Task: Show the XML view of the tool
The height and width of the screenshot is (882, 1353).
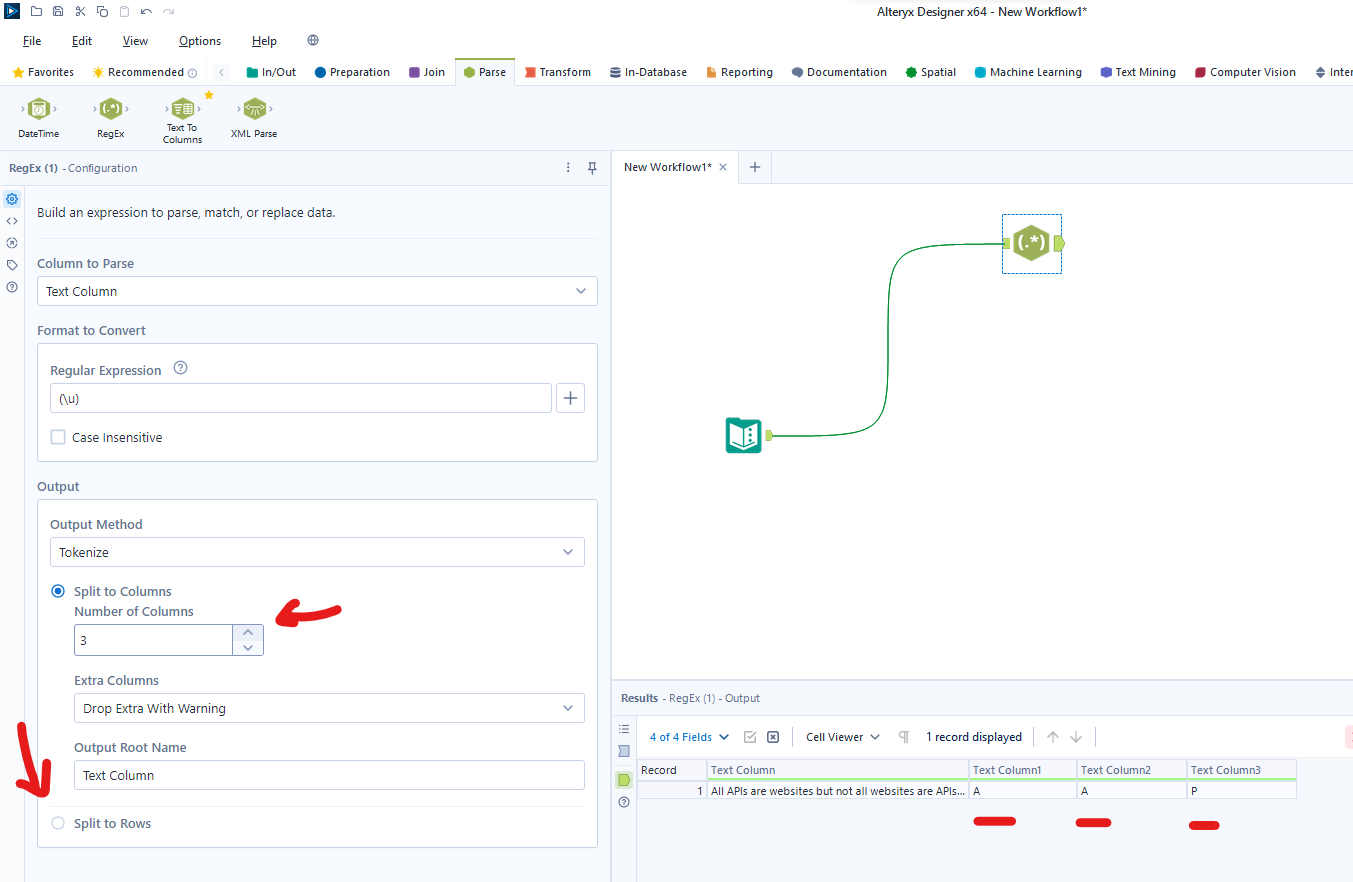Action: point(12,221)
